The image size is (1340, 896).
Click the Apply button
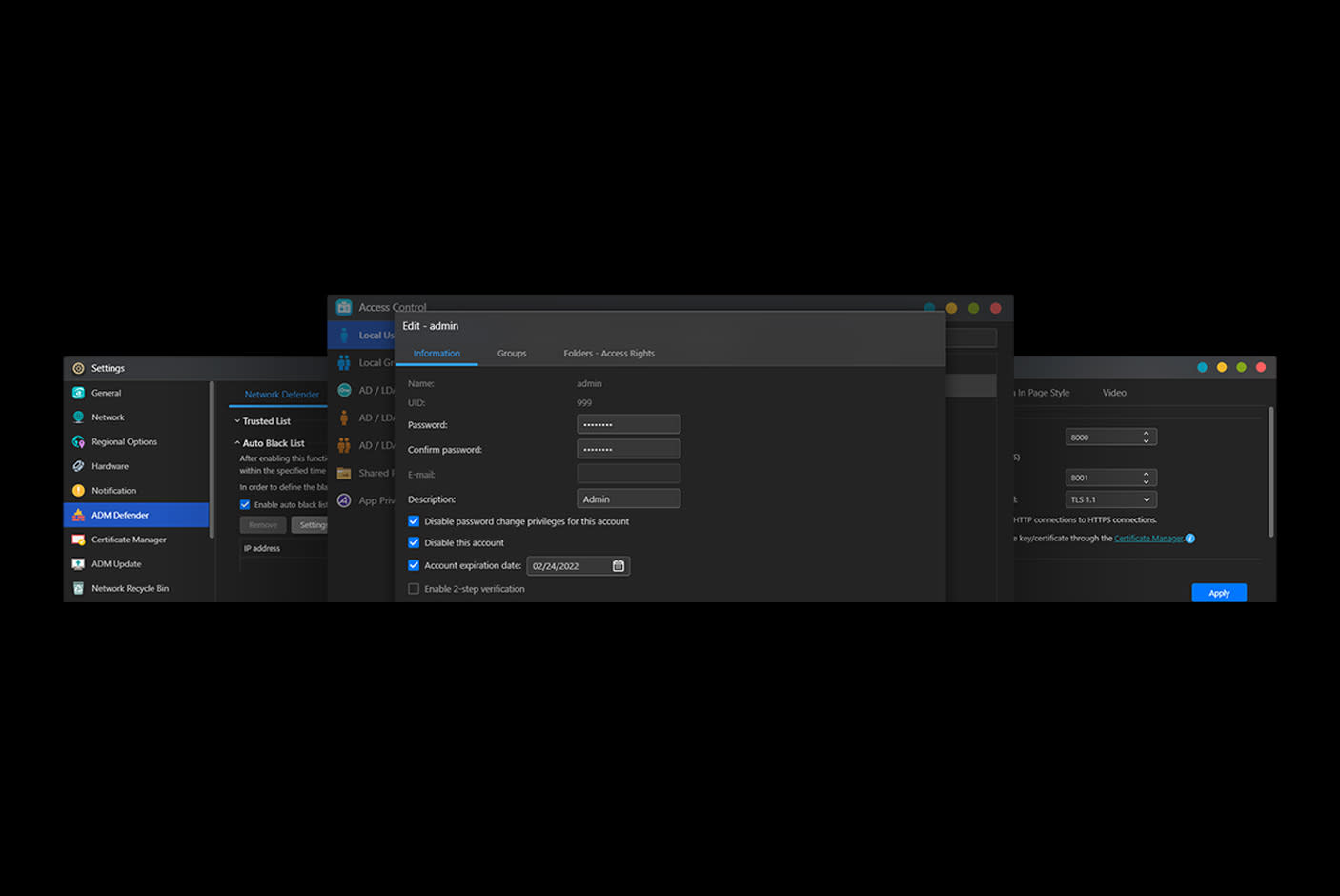1219,593
